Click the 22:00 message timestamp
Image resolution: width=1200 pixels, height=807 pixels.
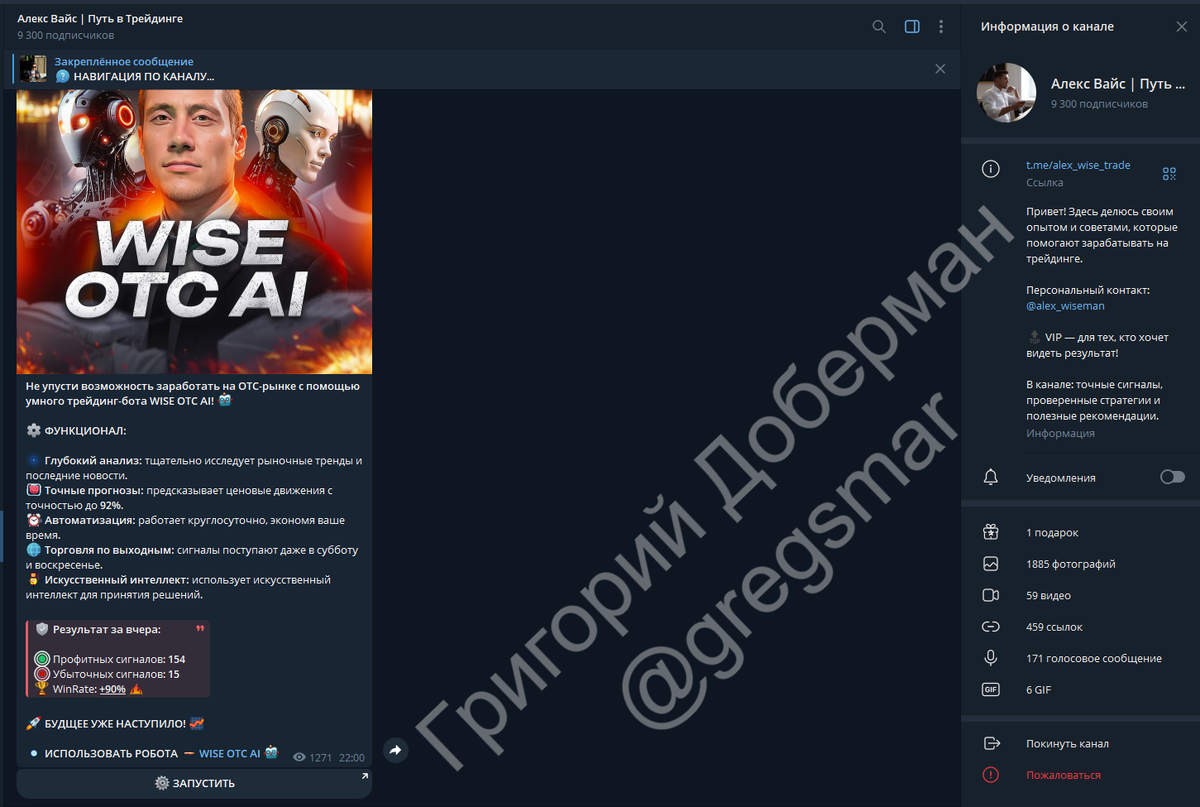click(352, 758)
